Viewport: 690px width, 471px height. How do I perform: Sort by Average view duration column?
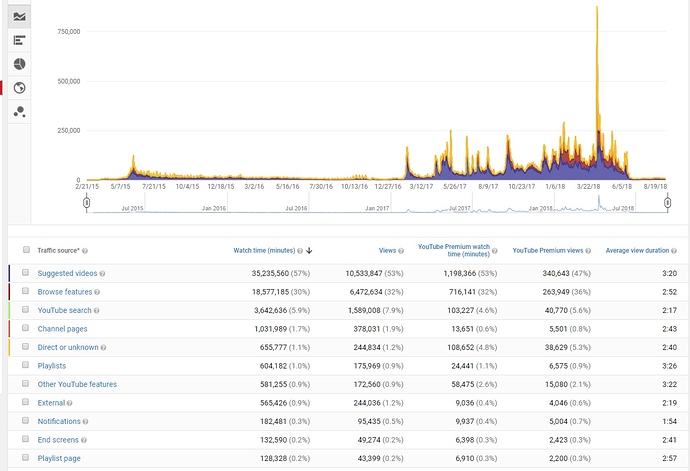click(x=637, y=250)
